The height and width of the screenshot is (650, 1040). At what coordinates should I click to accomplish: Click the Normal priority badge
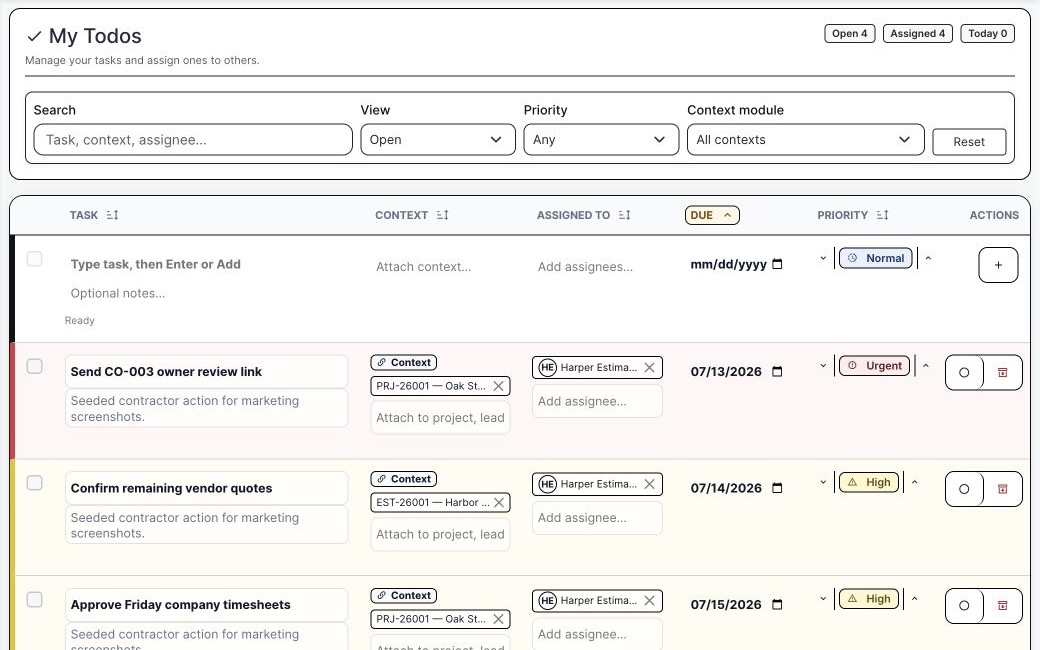click(876, 258)
